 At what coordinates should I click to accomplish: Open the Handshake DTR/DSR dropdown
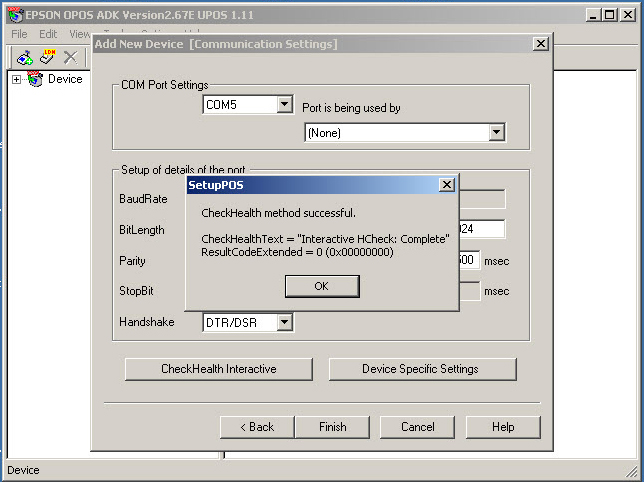point(284,322)
